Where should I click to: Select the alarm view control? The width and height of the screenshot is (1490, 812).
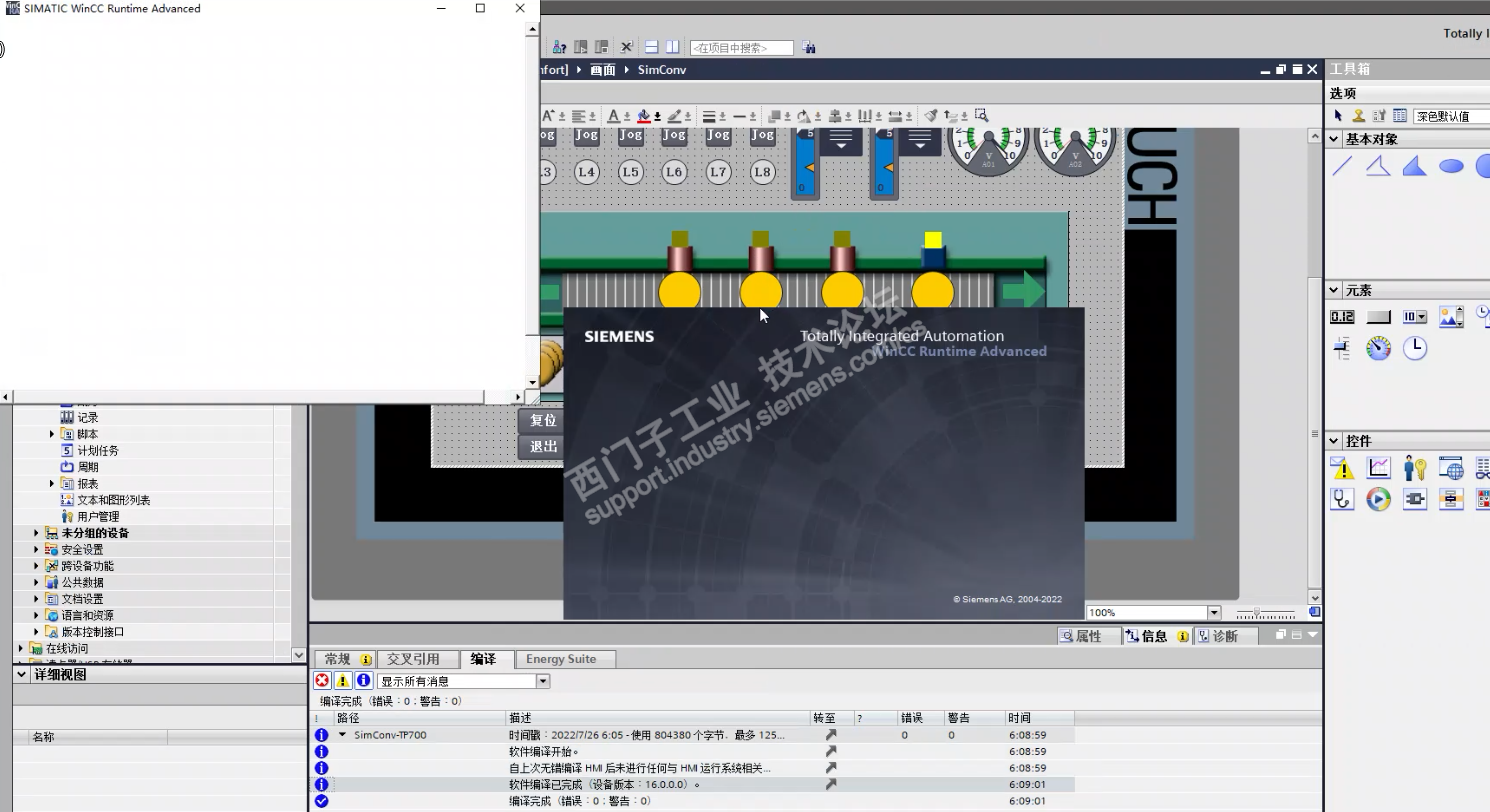click(x=1342, y=467)
